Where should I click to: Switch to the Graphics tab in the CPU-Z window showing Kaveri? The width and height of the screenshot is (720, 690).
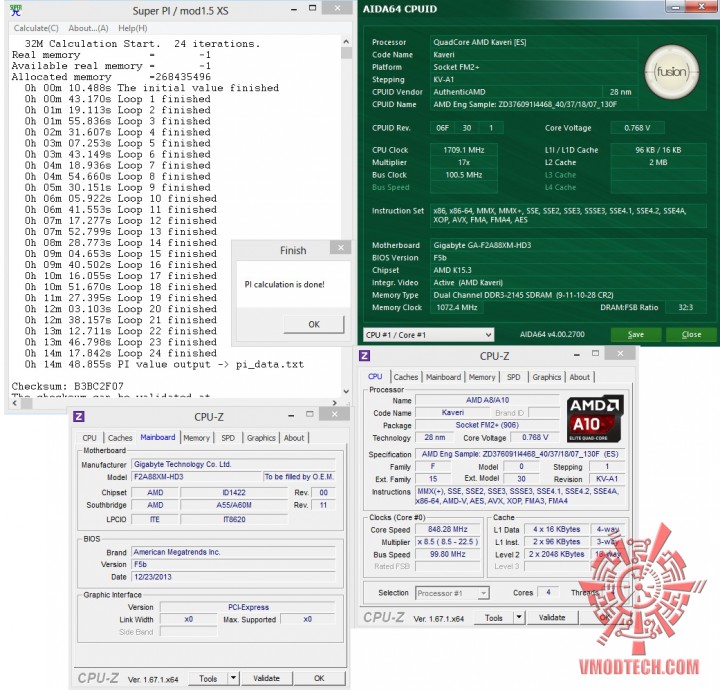(x=546, y=377)
